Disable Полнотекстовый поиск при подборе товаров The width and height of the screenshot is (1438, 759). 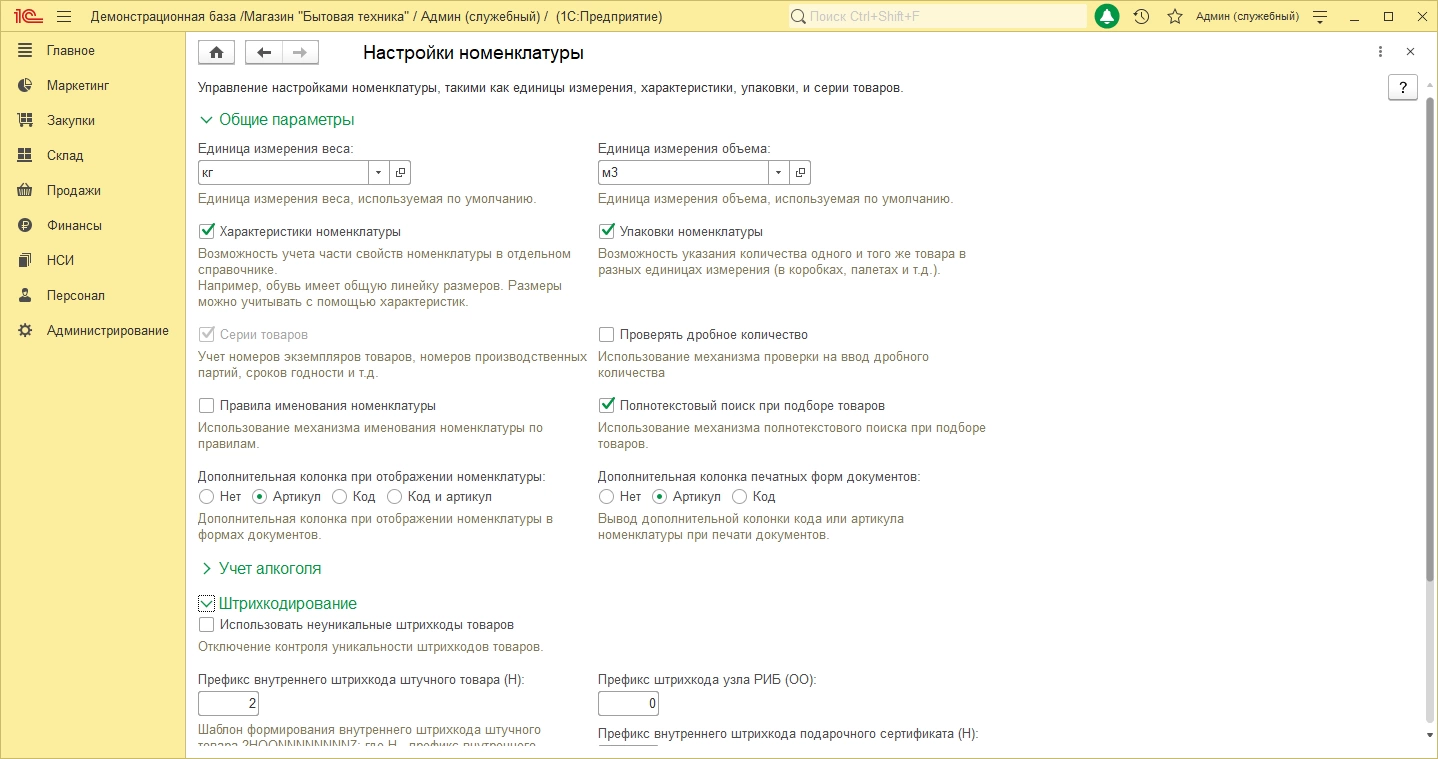pyautogui.click(x=607, y=405)
